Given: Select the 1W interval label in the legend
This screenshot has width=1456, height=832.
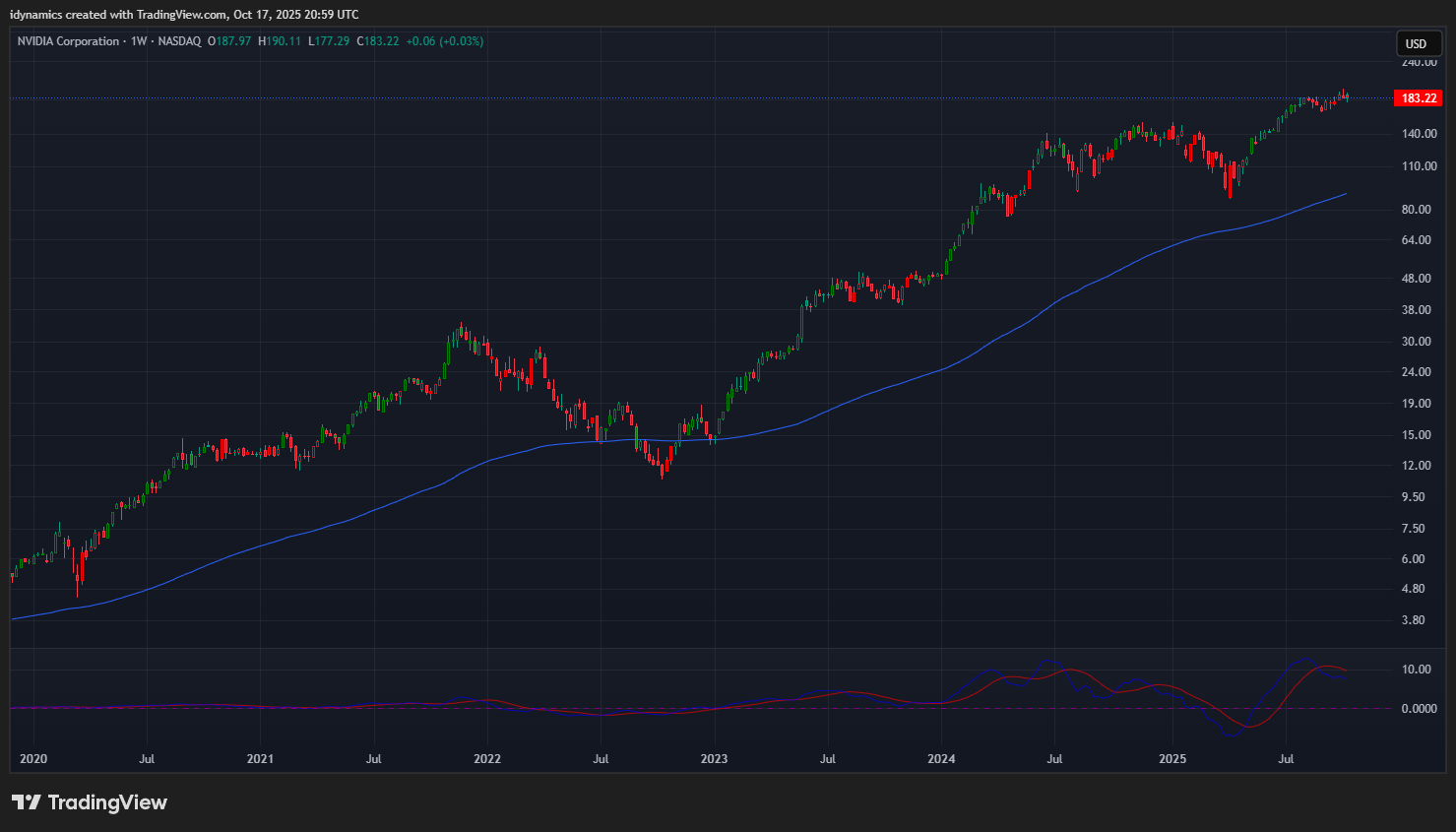Looking at the screenshot, I should [x=139, y=41].
